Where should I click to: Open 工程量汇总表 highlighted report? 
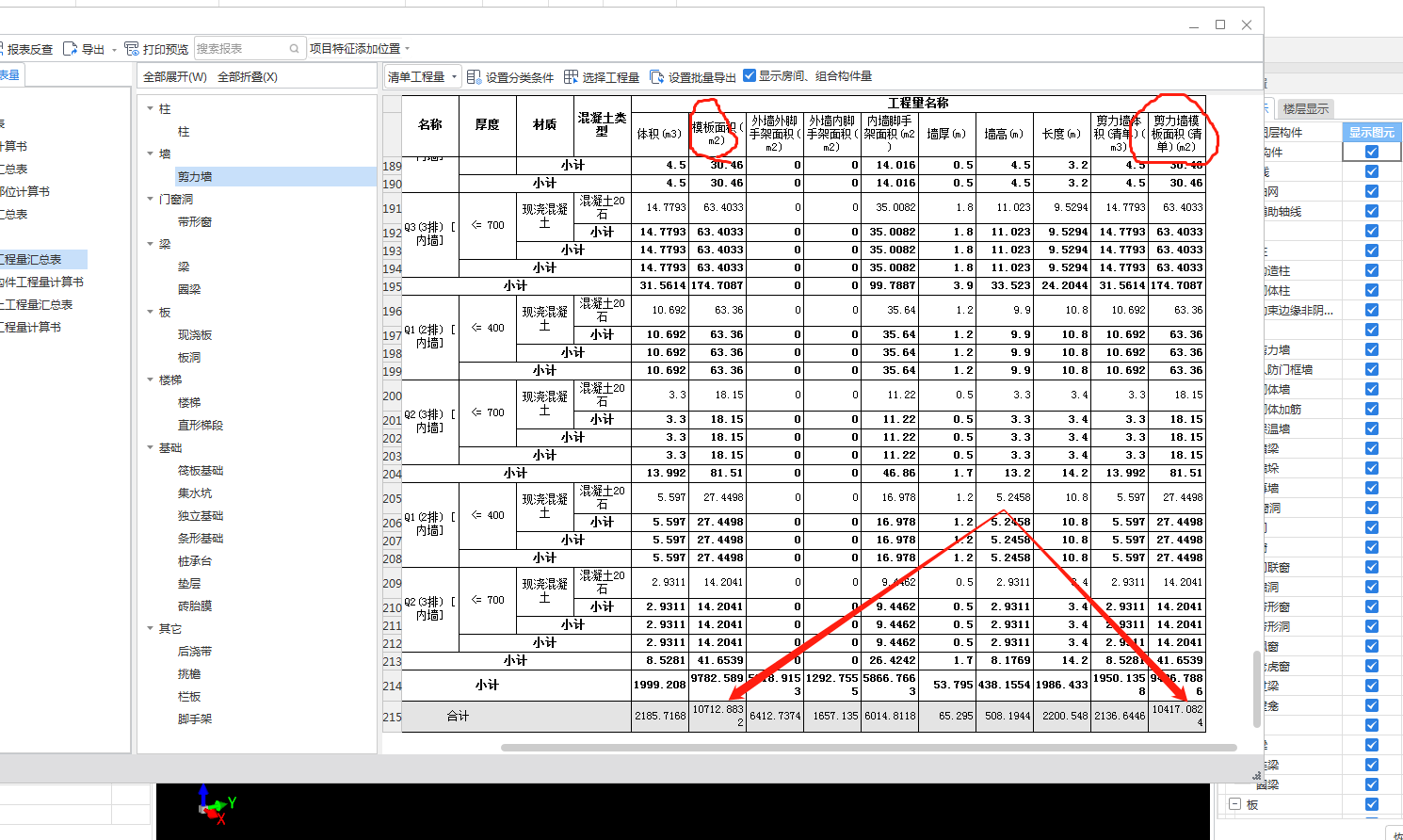tap(43, 259)
